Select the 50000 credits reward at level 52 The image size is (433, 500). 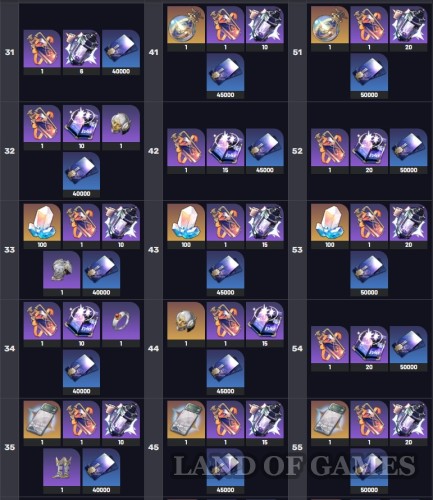coord(408,151)
